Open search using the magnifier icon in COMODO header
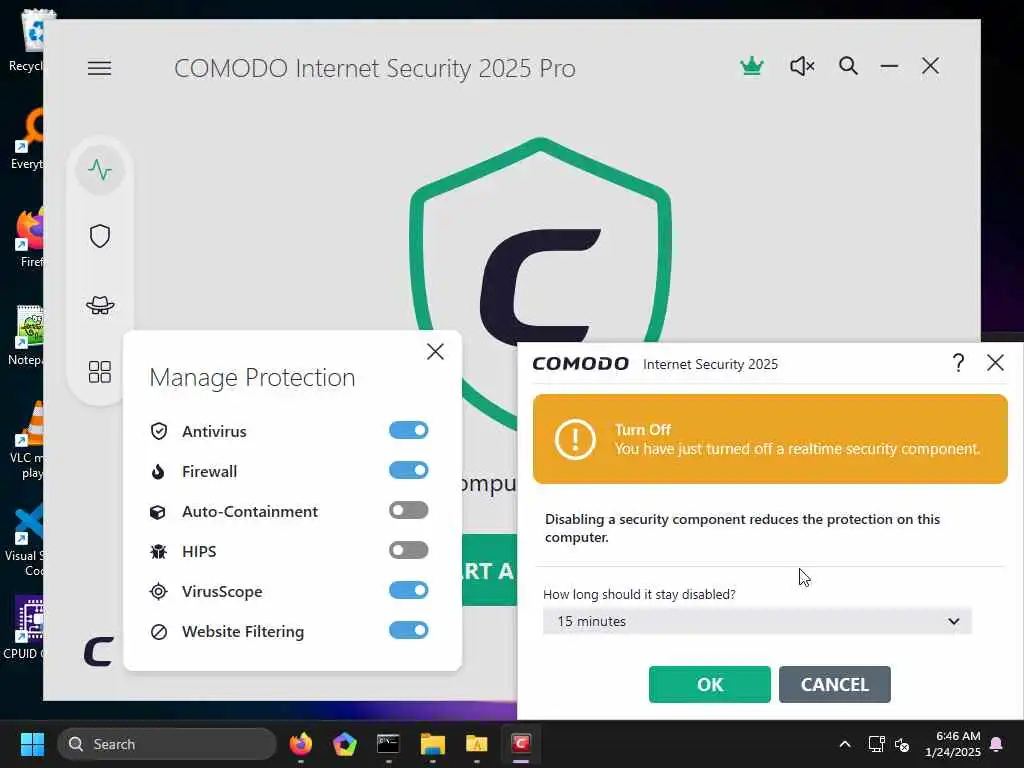 pos(848,66)
